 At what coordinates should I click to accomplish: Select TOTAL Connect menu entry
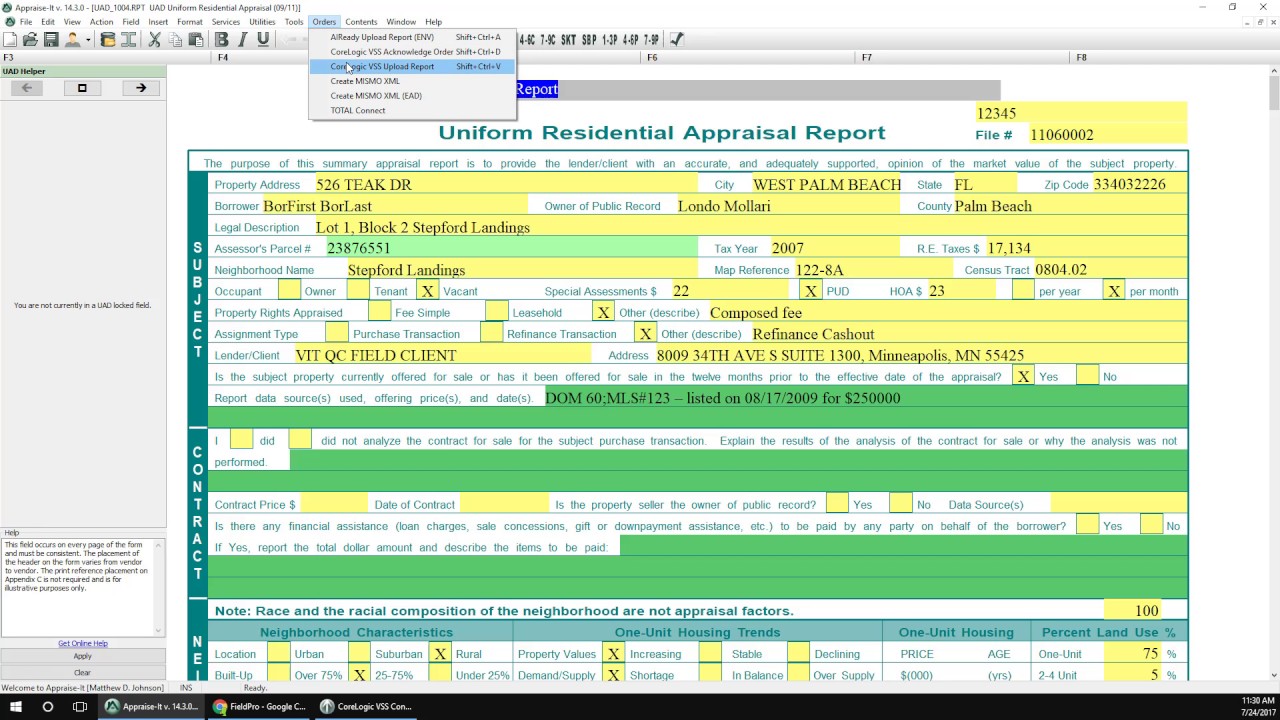(412, 110)
